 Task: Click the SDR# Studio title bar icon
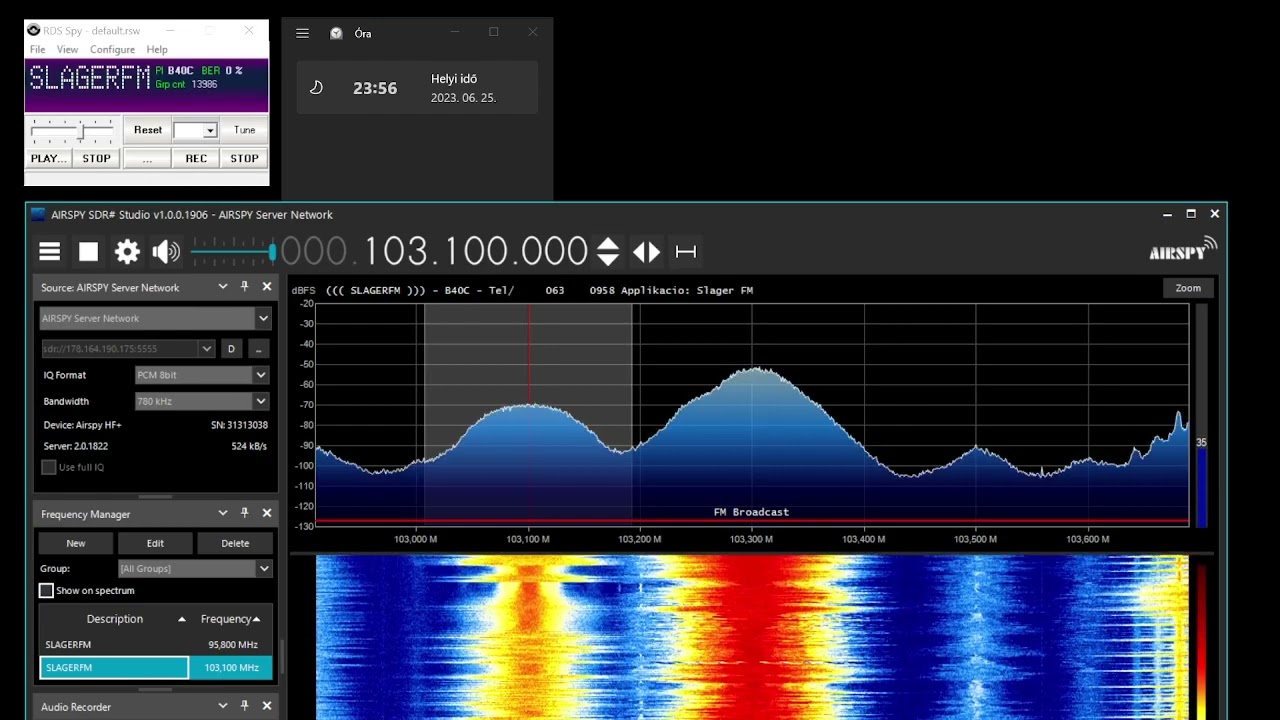point(38,214)
